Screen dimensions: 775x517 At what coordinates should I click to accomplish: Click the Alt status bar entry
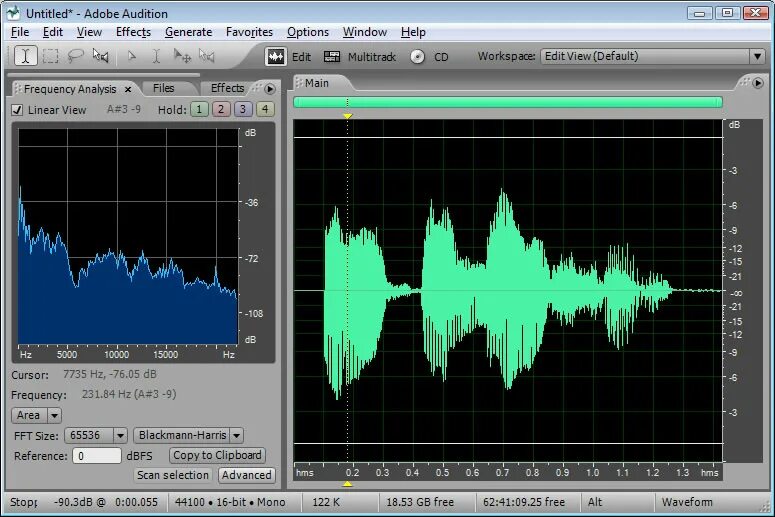click(x=595, y=502)
